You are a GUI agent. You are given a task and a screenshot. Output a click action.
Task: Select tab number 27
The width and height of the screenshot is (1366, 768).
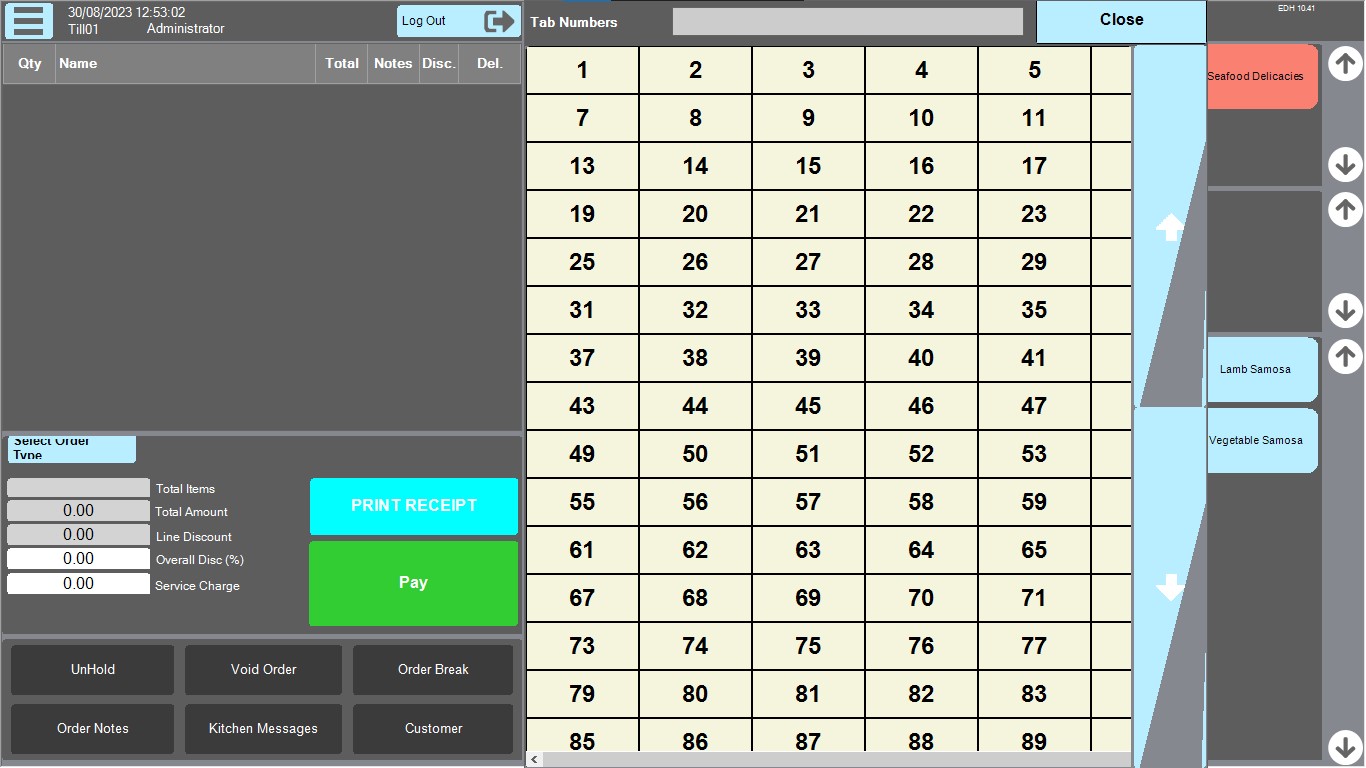tap(808, 262)
